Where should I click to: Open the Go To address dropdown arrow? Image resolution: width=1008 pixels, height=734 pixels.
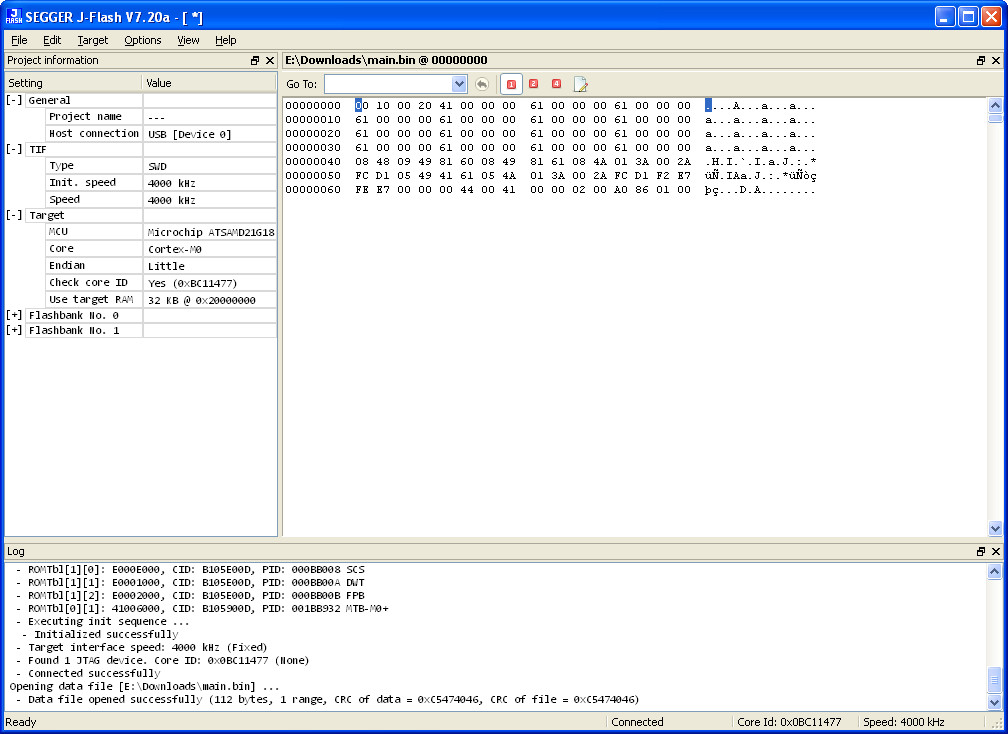[459, 84]
